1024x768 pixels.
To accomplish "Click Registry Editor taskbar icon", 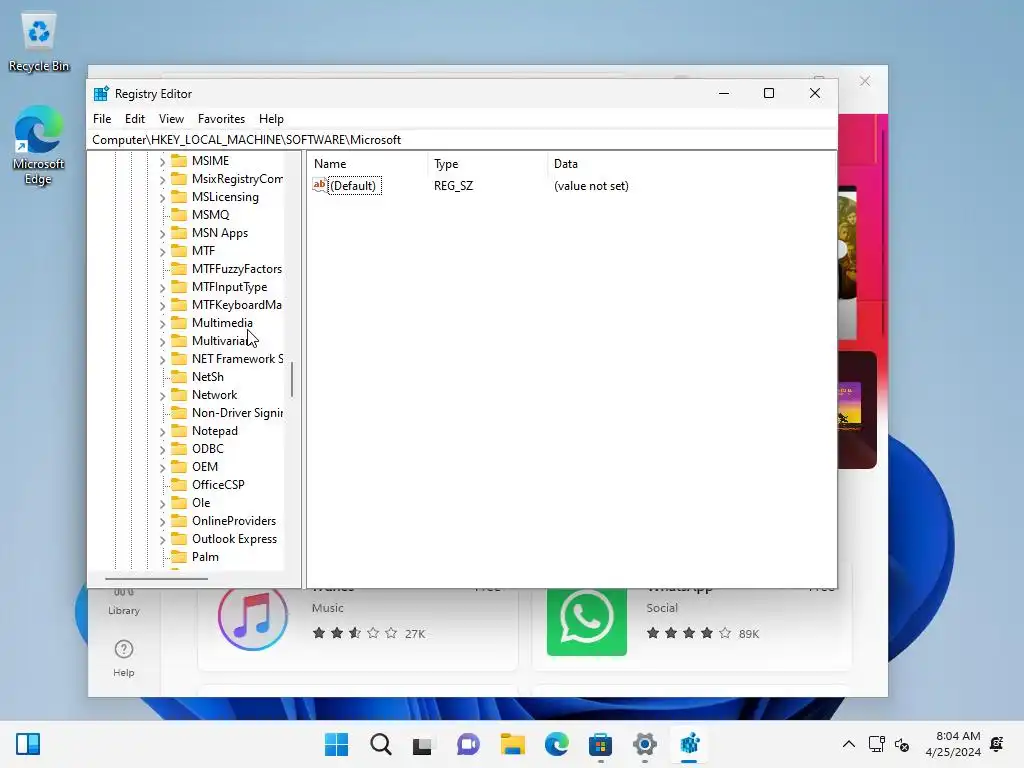I will pyautogui.click(x=689, y=744).
